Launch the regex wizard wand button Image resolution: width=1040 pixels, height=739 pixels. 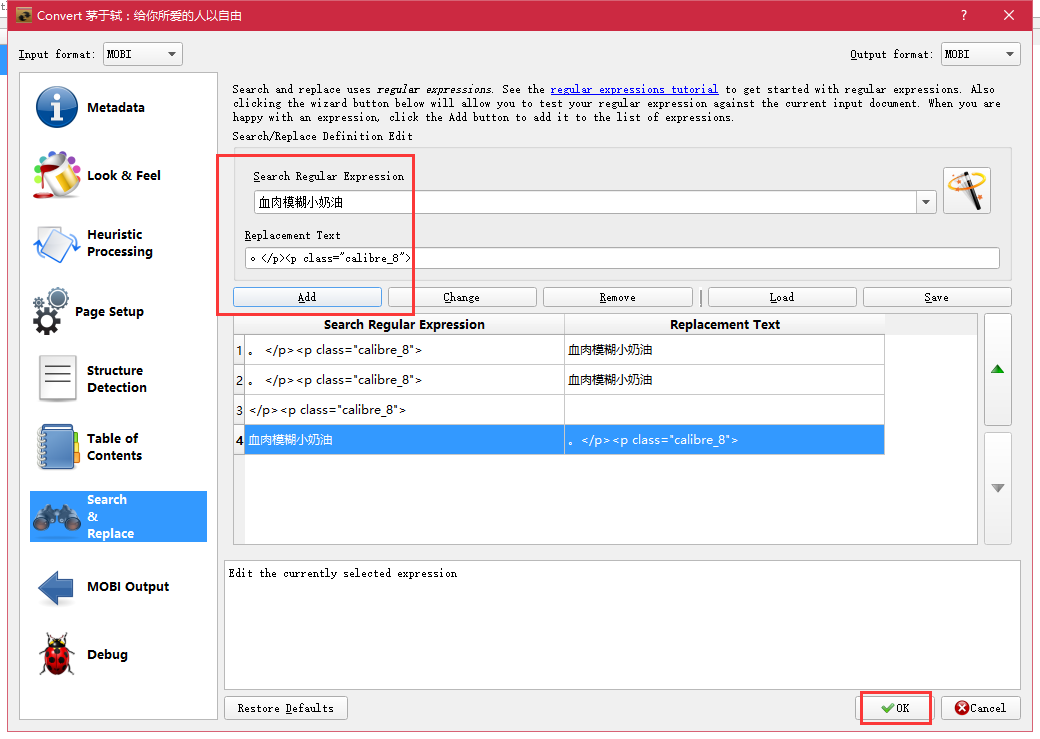(966, 190)
